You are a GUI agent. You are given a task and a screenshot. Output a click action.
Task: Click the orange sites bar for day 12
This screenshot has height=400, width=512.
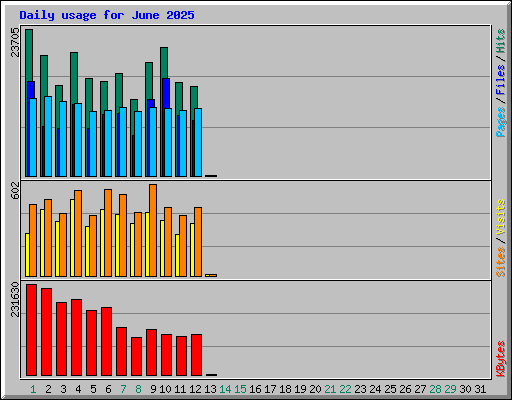pos(198,242)
